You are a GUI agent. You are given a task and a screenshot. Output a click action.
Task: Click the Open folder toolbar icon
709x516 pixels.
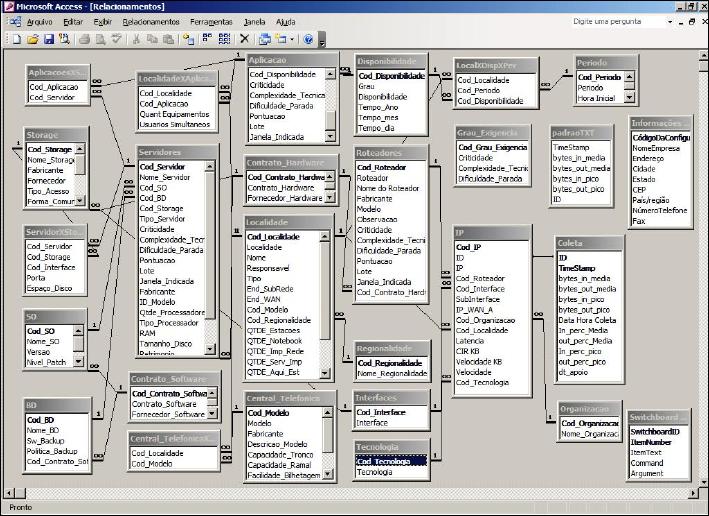coord(33,39)
